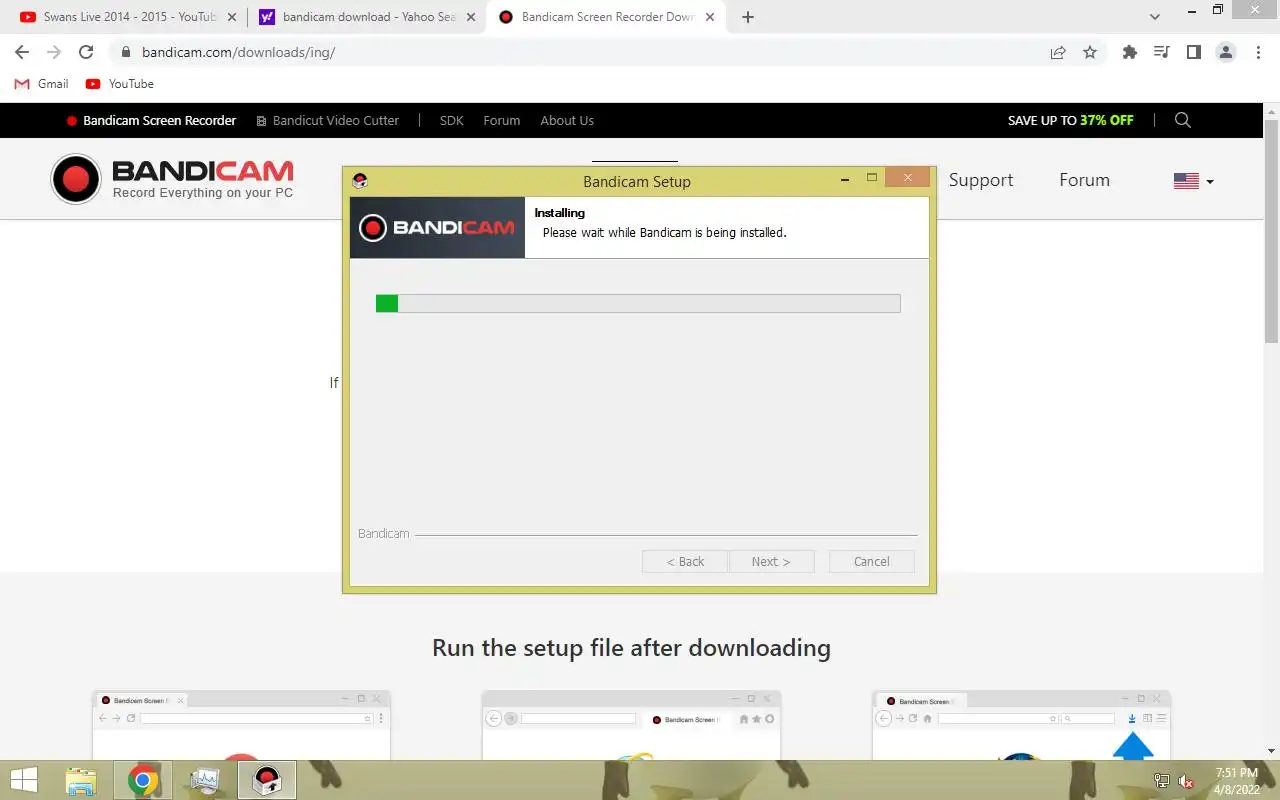
Task: Open the site search magnifier
Action: coord(1183,120)
